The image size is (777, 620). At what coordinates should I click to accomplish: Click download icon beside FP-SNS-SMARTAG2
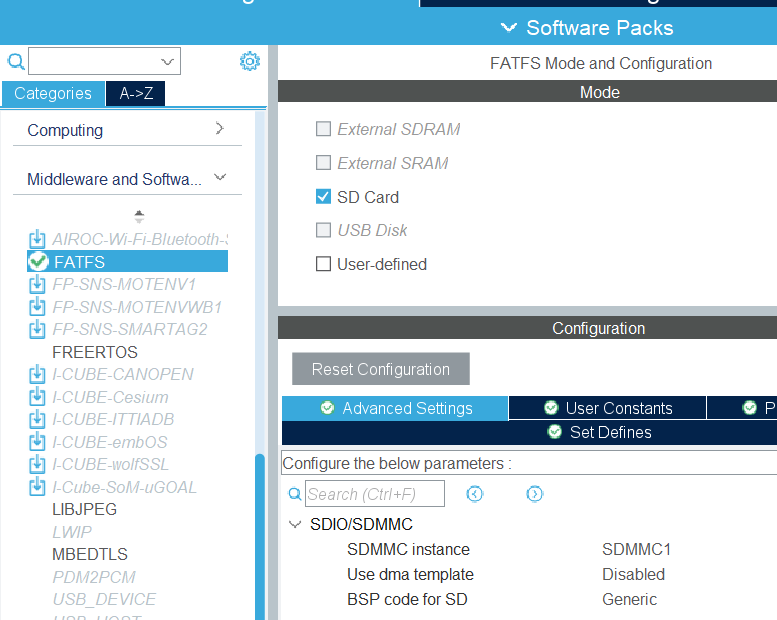37,329
